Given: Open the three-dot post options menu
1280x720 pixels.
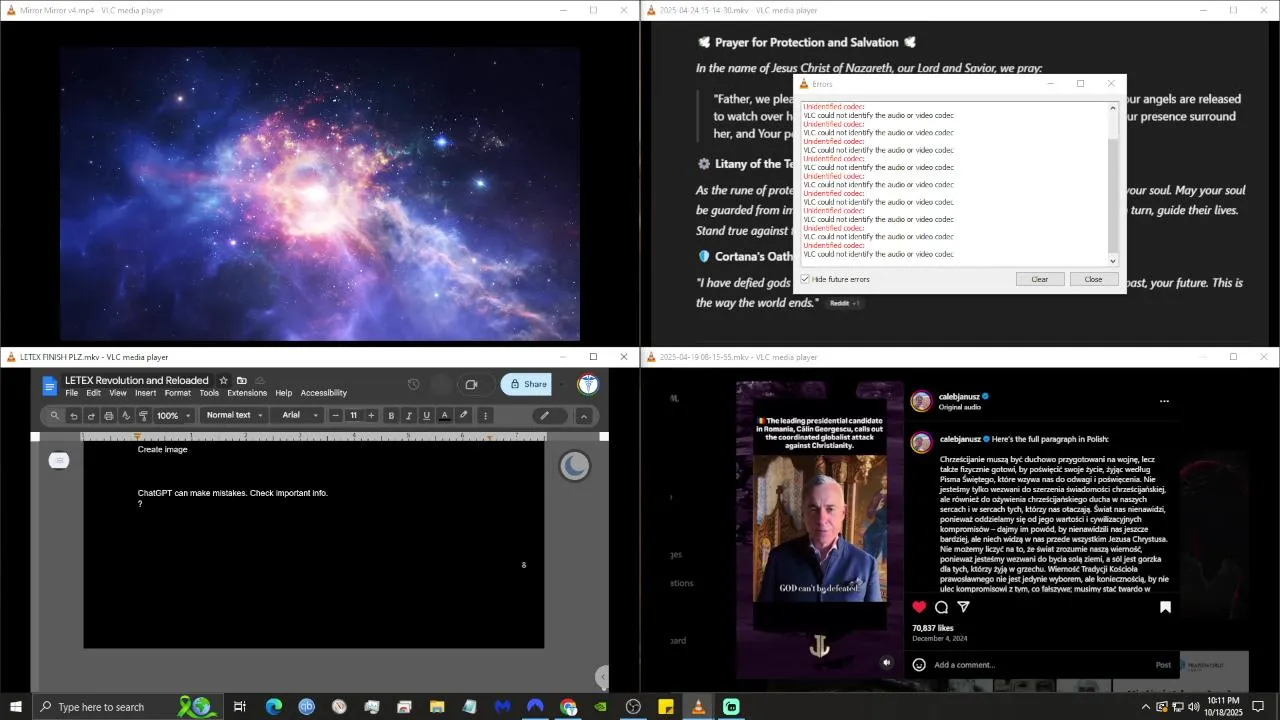Looking at the screenshot, I should pyautogui.click(x=1164, y=401).
